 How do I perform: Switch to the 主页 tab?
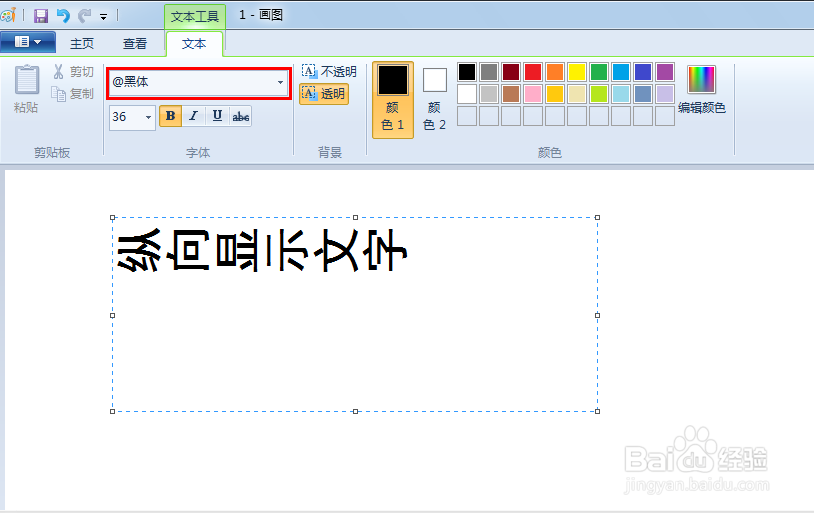(x=82, y=44)
